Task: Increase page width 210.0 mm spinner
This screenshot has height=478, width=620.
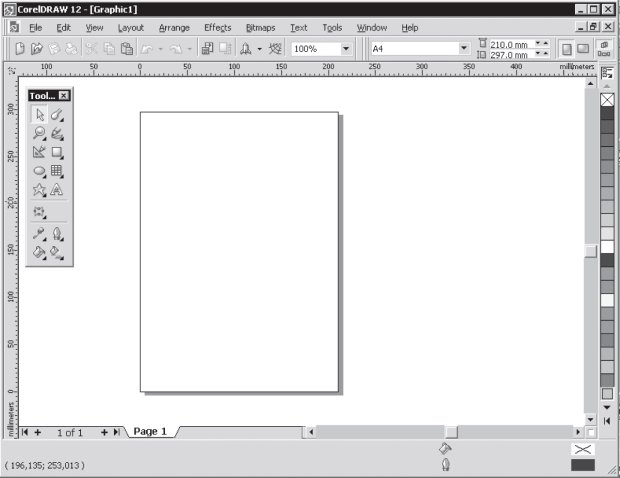Action: (546, 43)
